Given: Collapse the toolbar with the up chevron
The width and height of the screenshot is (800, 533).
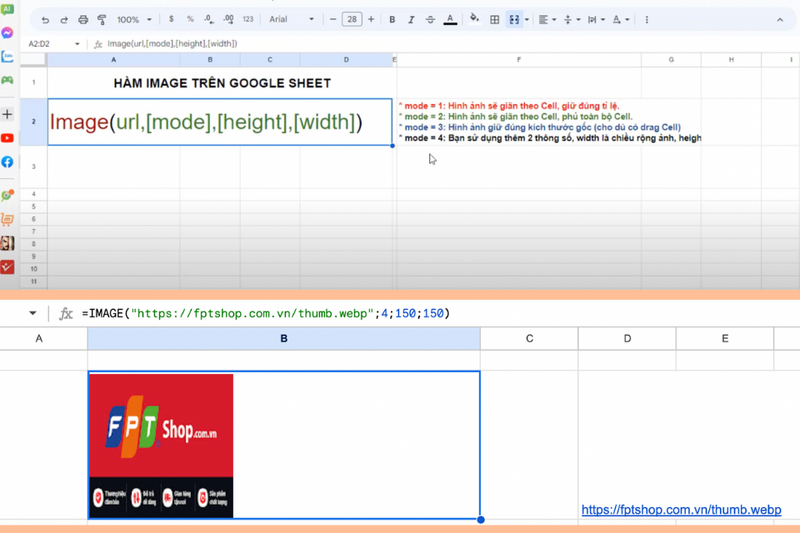Looking at the screenshot, I should click(x=780, y=20).
